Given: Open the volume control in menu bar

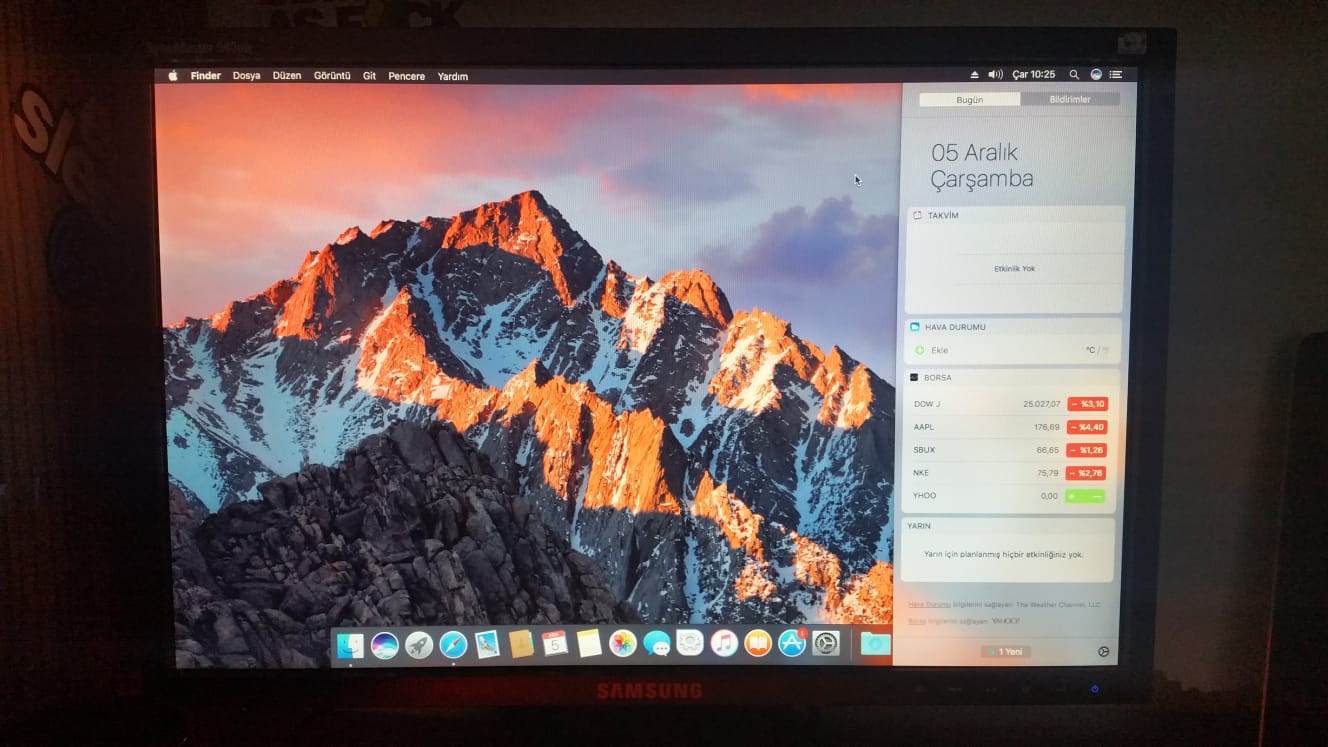Looking at the screenshot, I should point(995,75).
